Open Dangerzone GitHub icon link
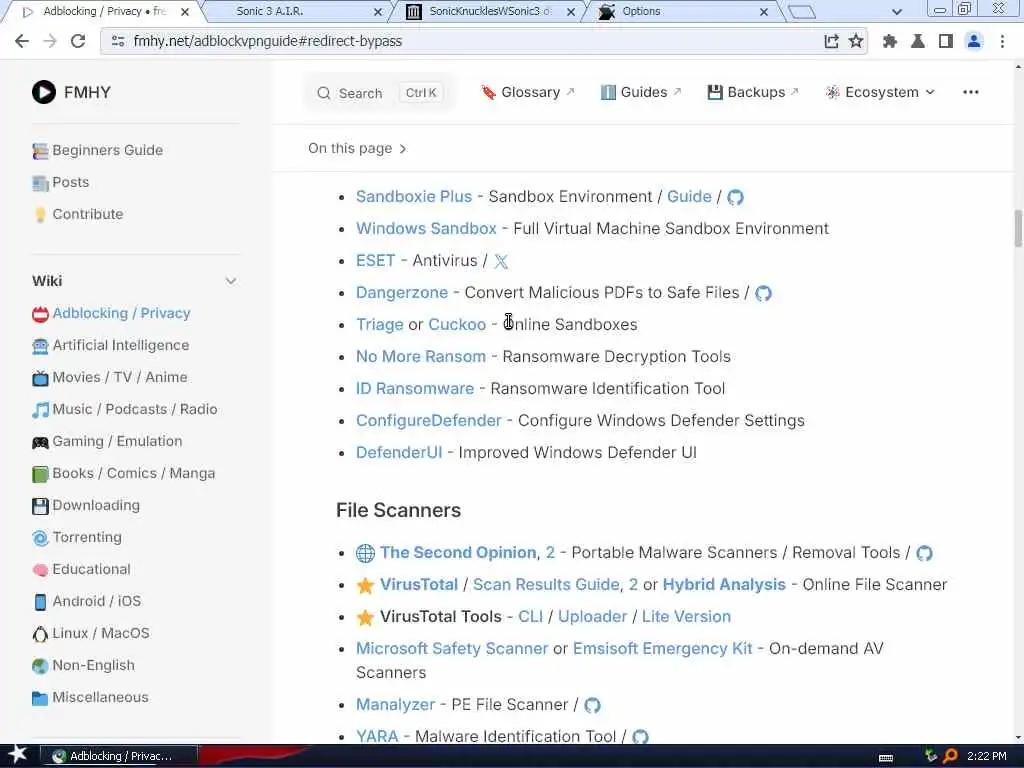 tap(763, 293)
